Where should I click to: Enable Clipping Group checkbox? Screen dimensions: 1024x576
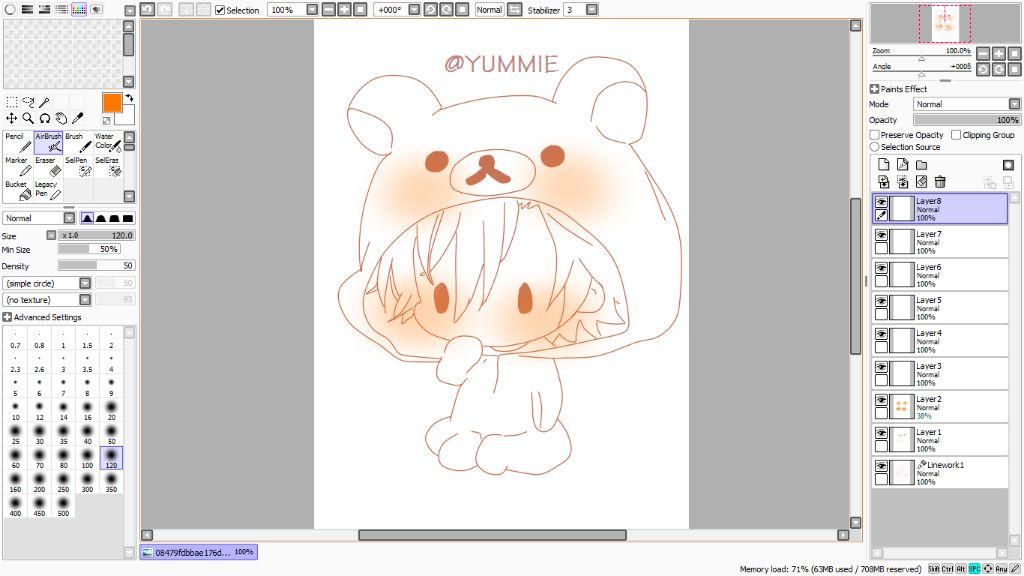[x=956, y=135]
